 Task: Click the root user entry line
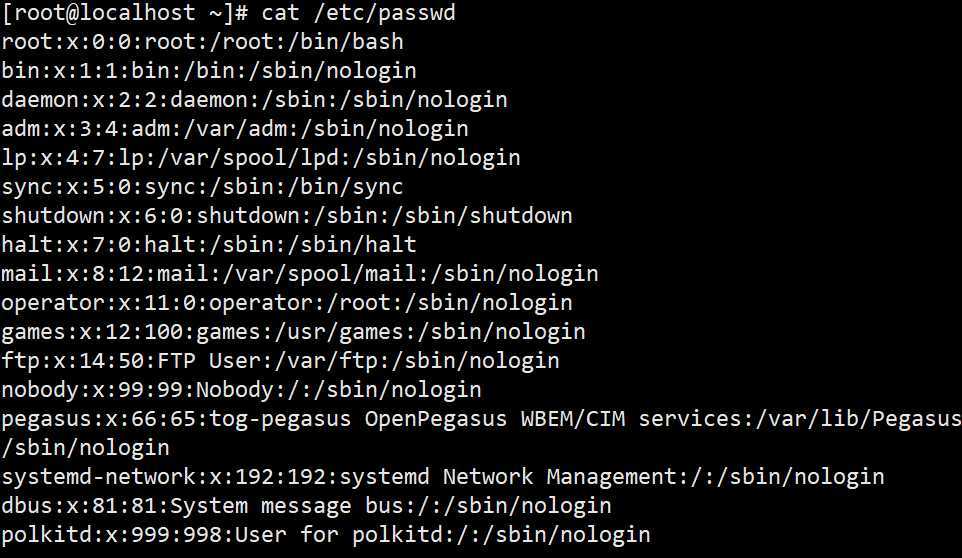[202, 42]
